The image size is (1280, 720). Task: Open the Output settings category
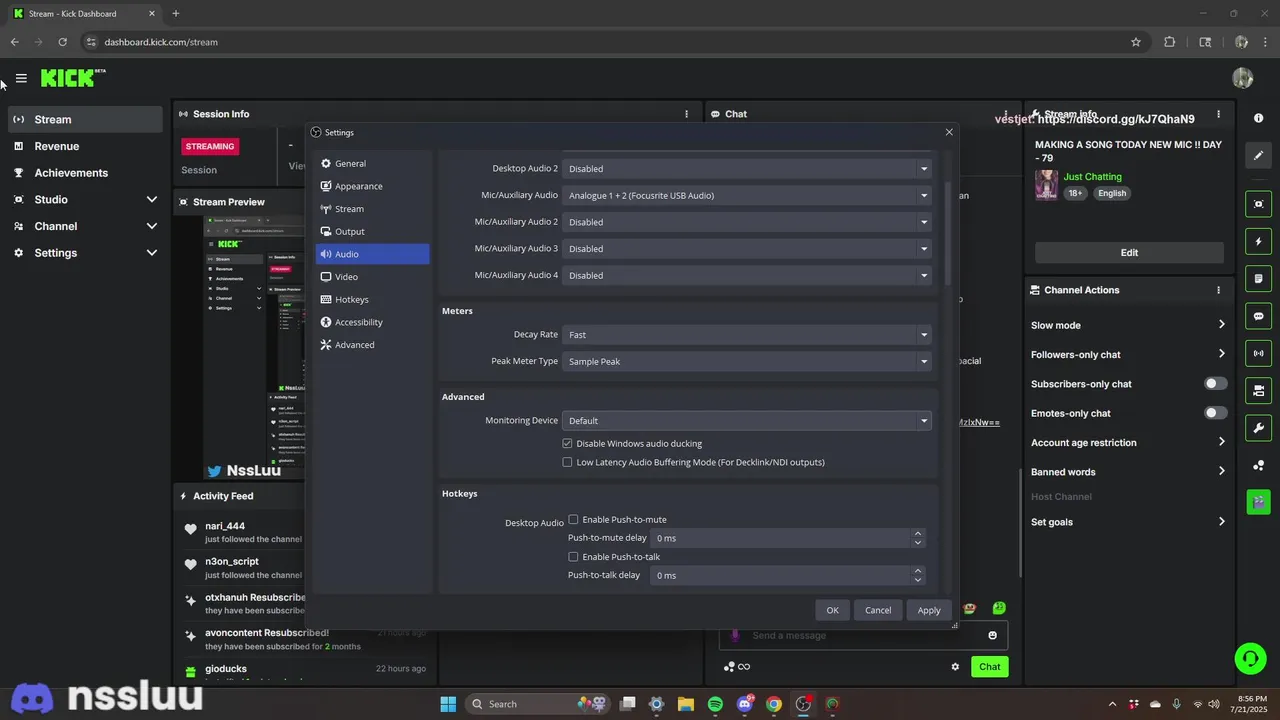(372, 231)
